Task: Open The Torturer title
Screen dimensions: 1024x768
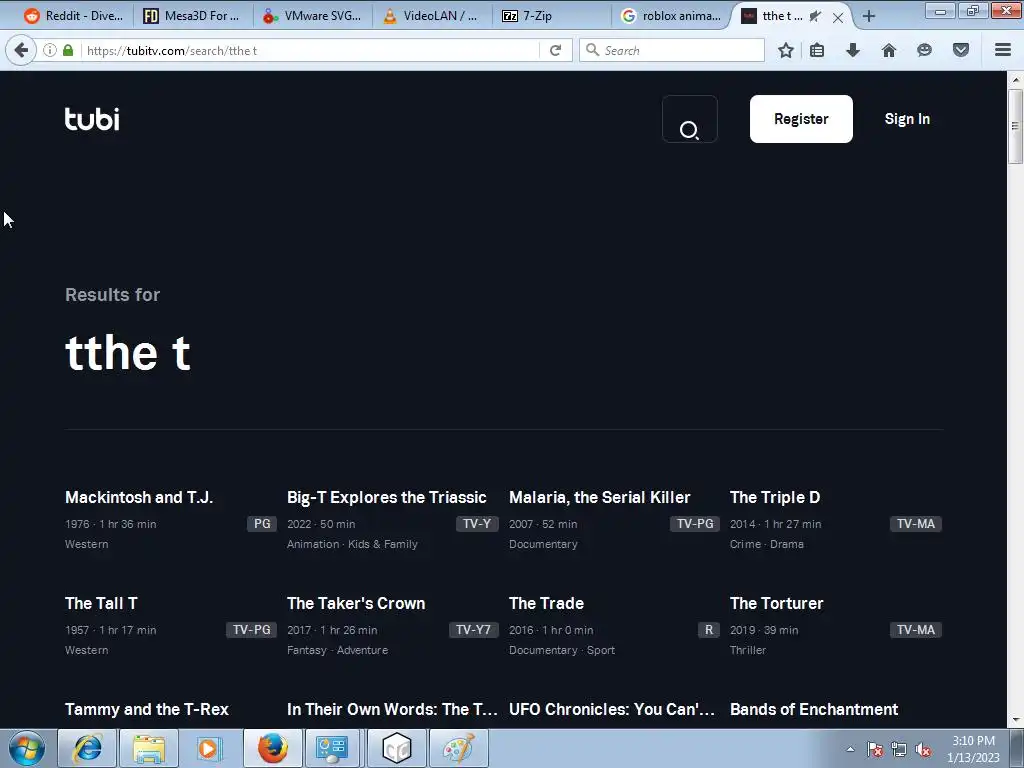Action: coord(776,603)
